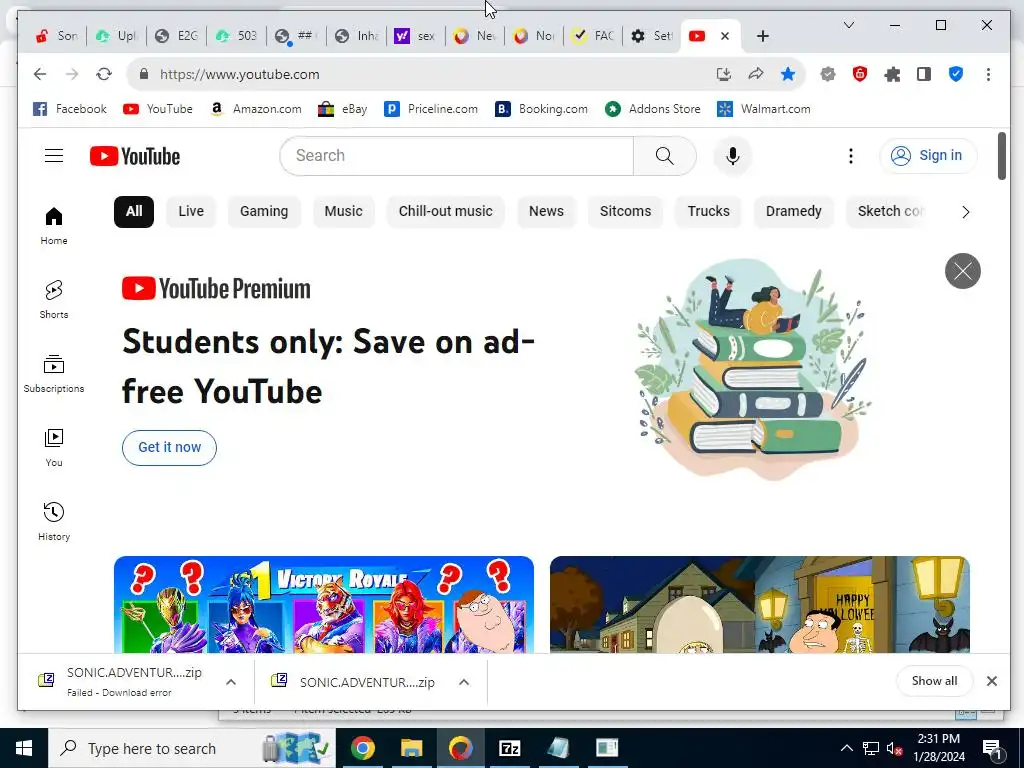Open a new browser tab
This screenshot has height=768, width=1024.
pyautogui.click(x=762, y=36)
